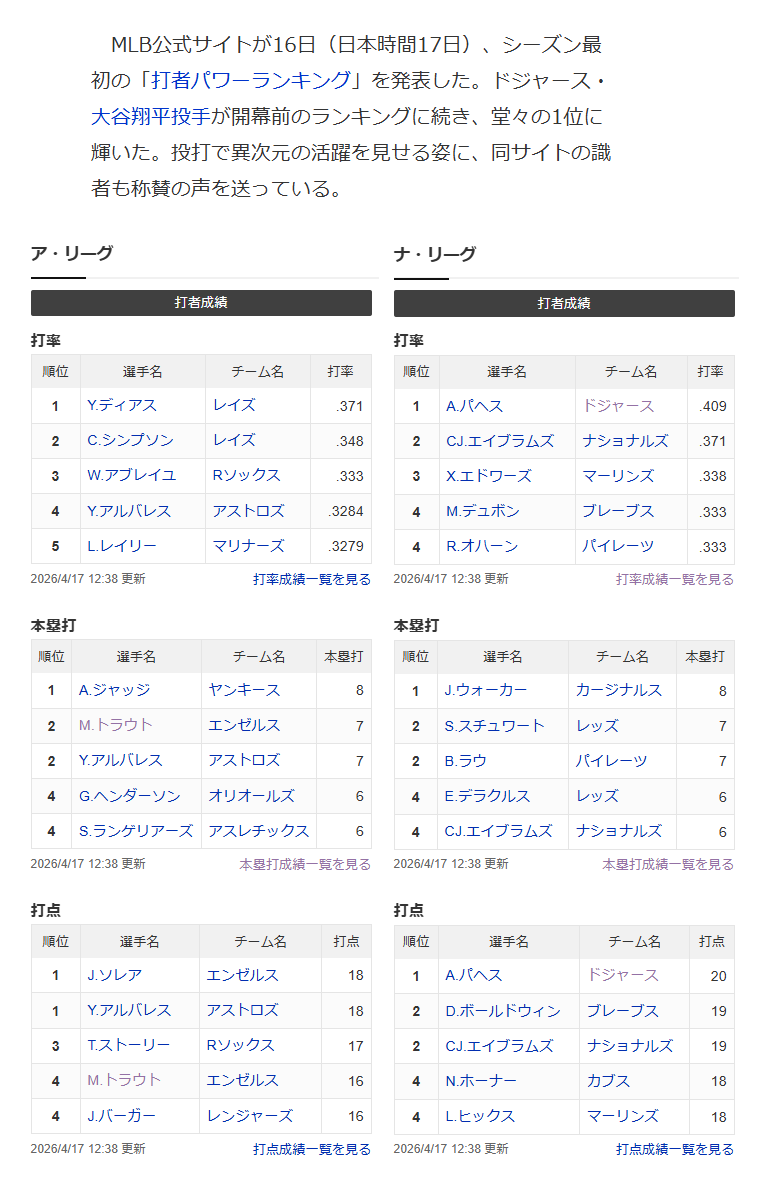Open S.ランゲリアーズ player link
The width and height of the screenshot is (765, 1186).
coord(136,831)
